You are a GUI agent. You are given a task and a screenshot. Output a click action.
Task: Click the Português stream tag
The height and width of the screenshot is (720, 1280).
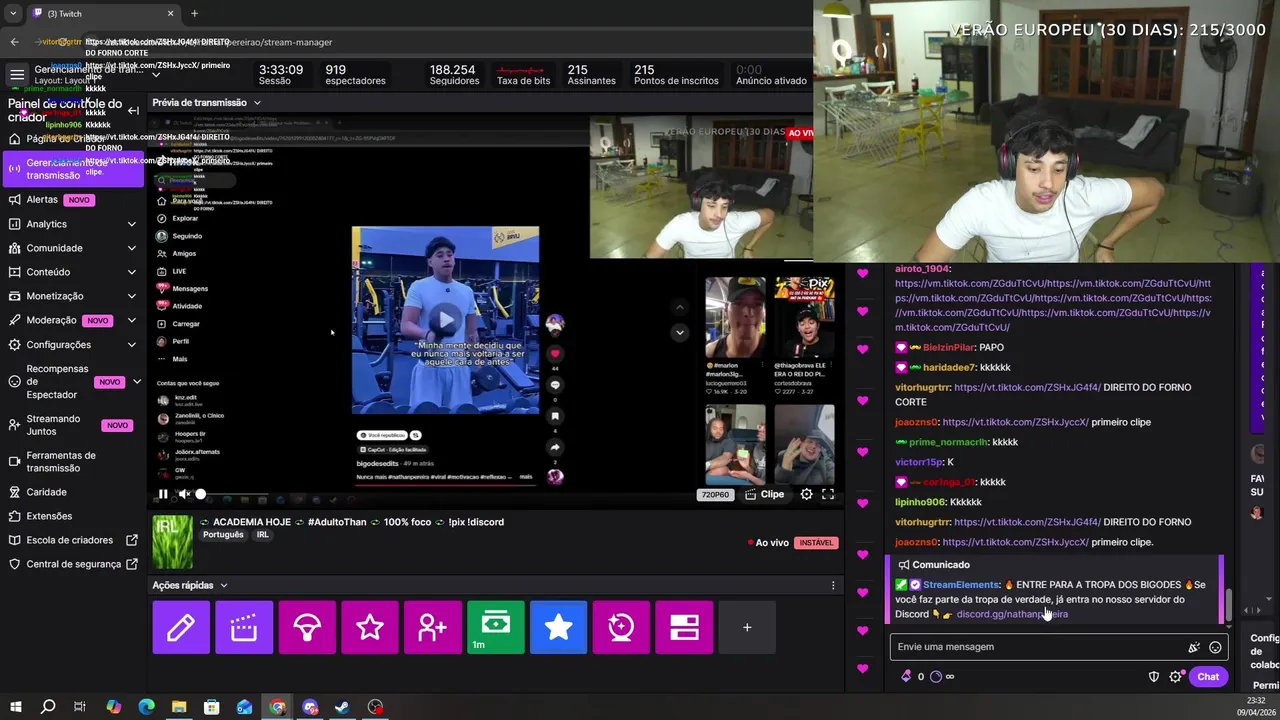223,535
